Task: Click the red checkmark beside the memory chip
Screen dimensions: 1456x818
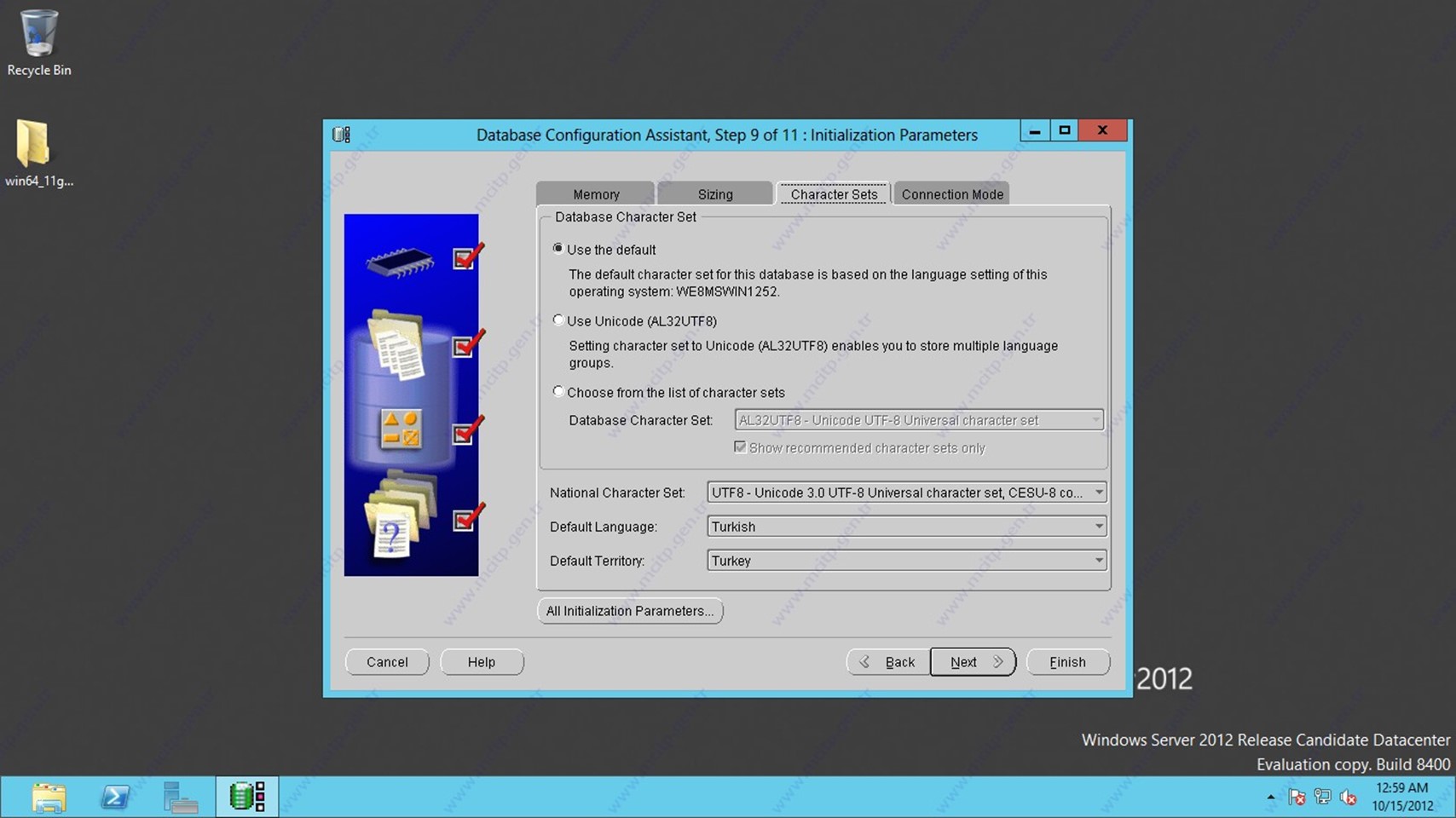Action: 468,256
